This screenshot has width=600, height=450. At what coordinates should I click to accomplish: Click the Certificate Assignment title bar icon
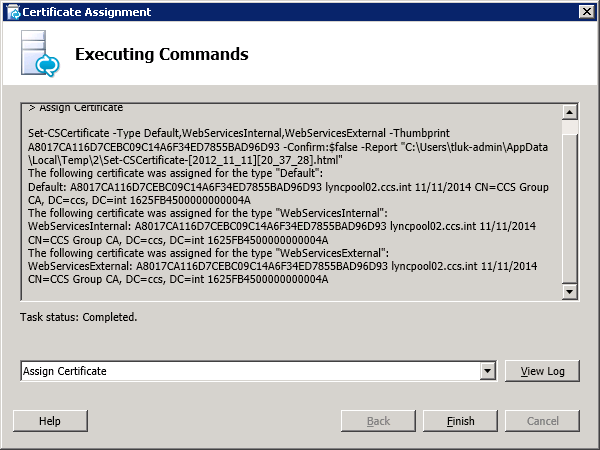(x=11, y=12)
